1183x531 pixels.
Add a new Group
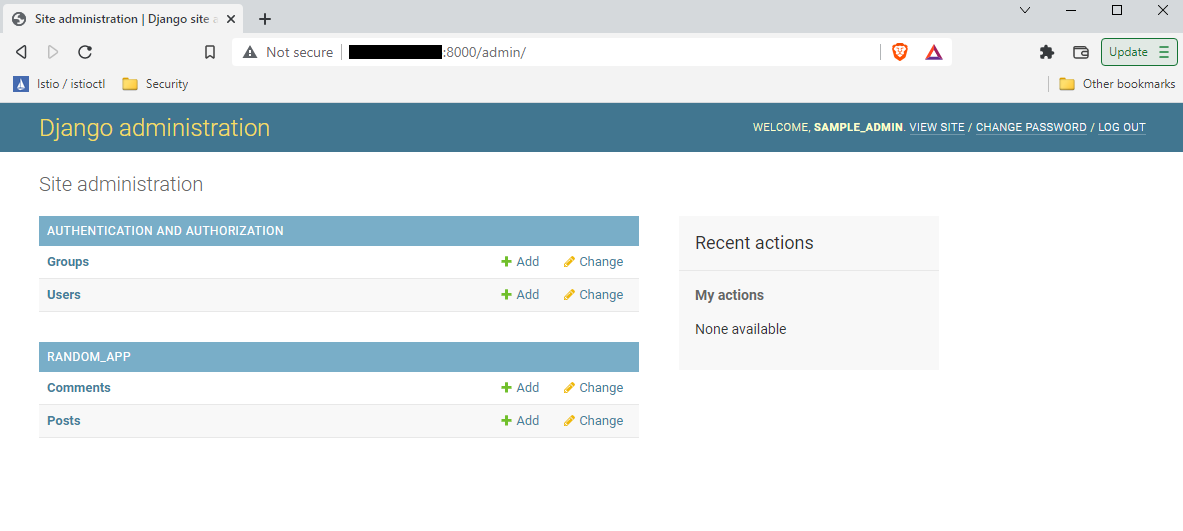point(521,262)
